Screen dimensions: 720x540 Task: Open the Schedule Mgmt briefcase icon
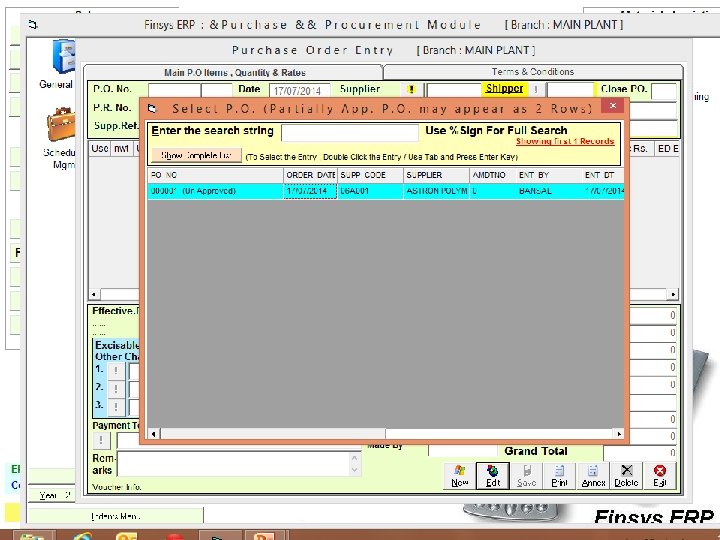tap(61, 124)
